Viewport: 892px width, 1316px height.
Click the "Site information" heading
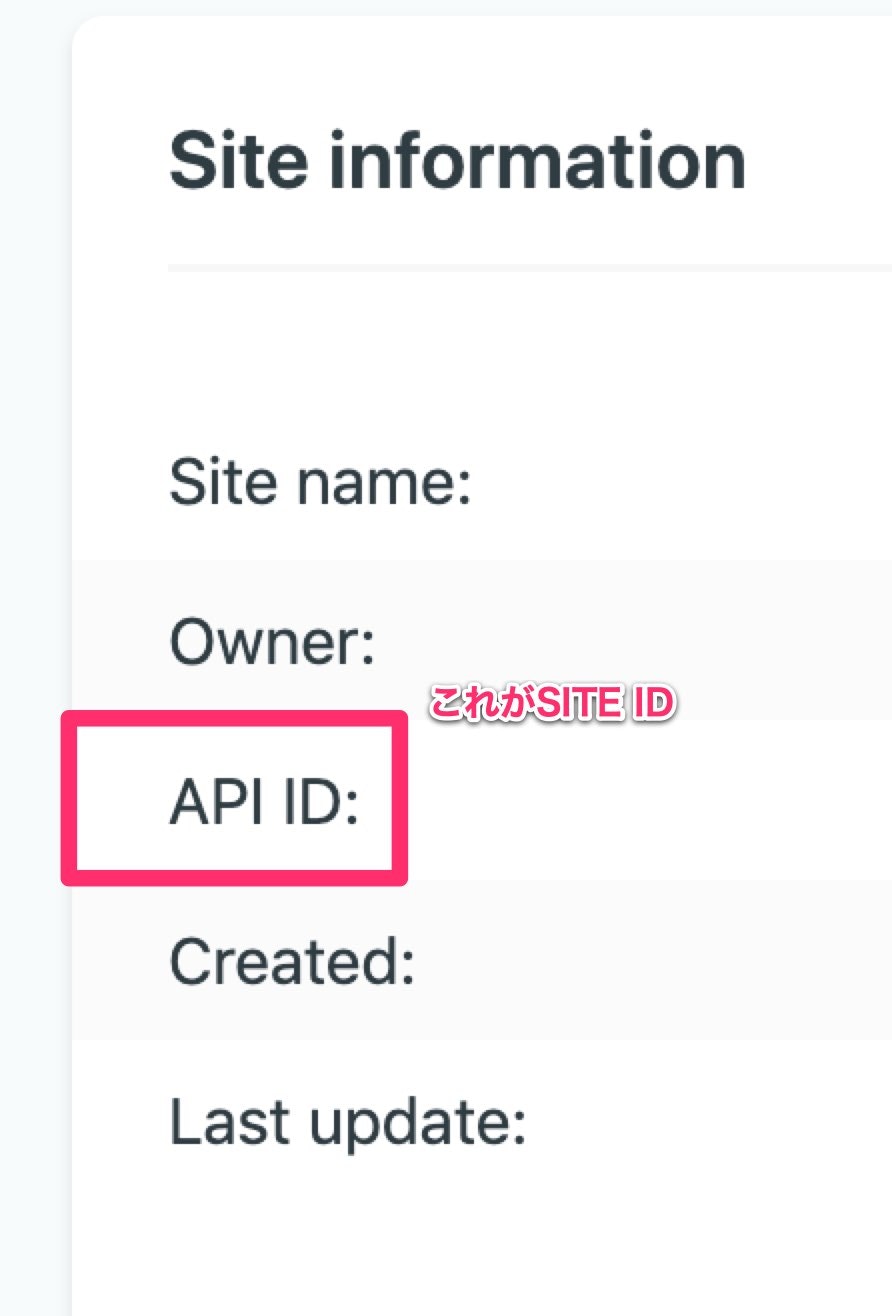pyautogui.click(x=458, y=161)
